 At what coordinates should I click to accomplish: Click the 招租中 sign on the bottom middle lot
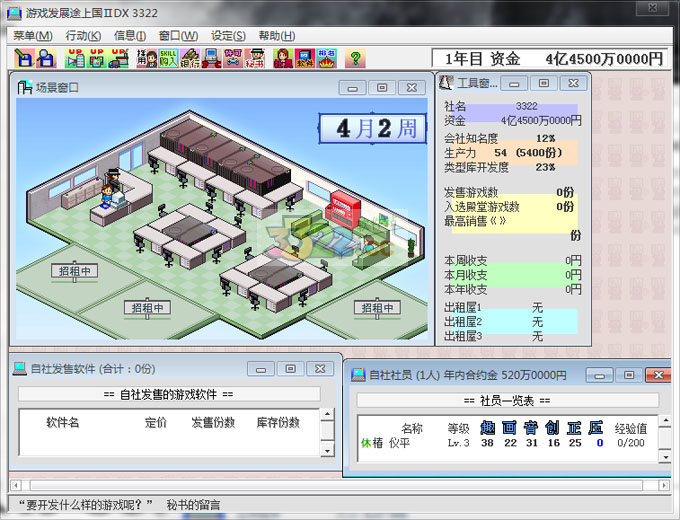point(147,307)
